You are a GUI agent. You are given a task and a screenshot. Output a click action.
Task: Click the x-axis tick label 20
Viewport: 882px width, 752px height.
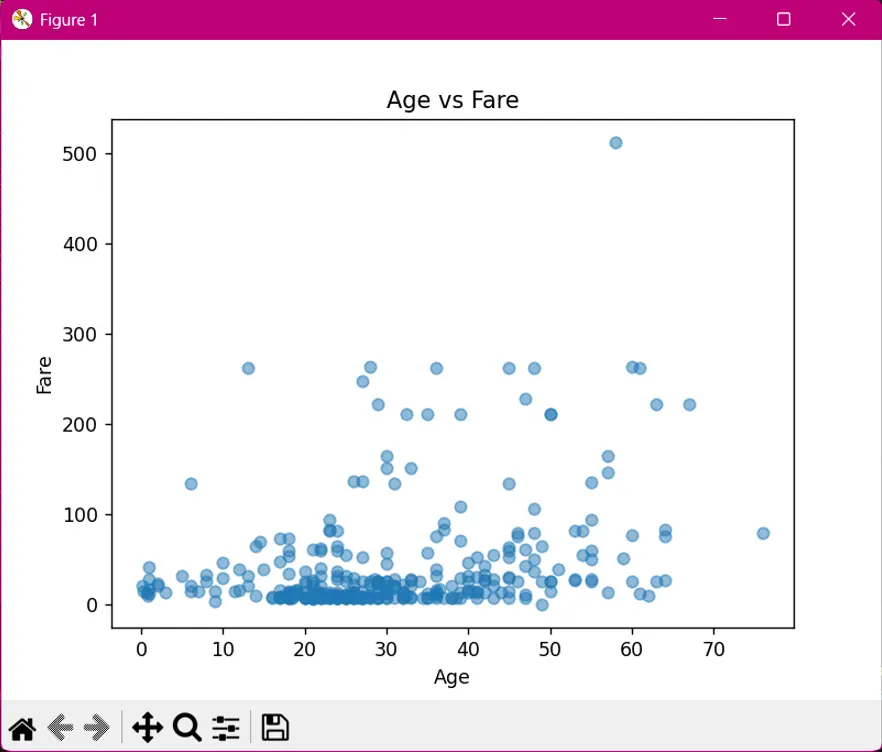pos(304,650)
